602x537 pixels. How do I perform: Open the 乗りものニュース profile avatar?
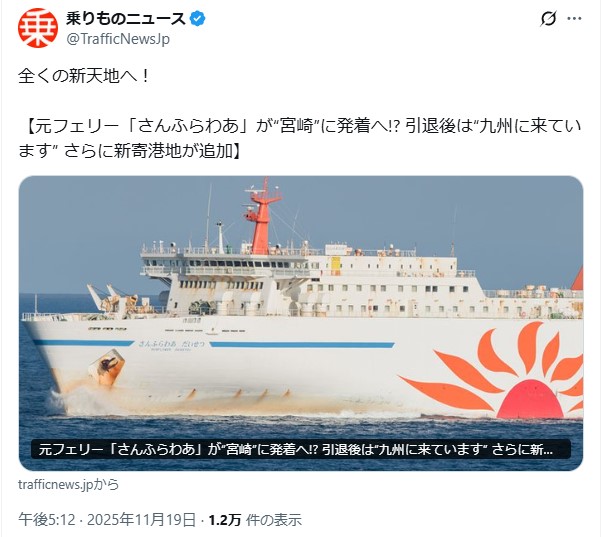click(38, 28)
